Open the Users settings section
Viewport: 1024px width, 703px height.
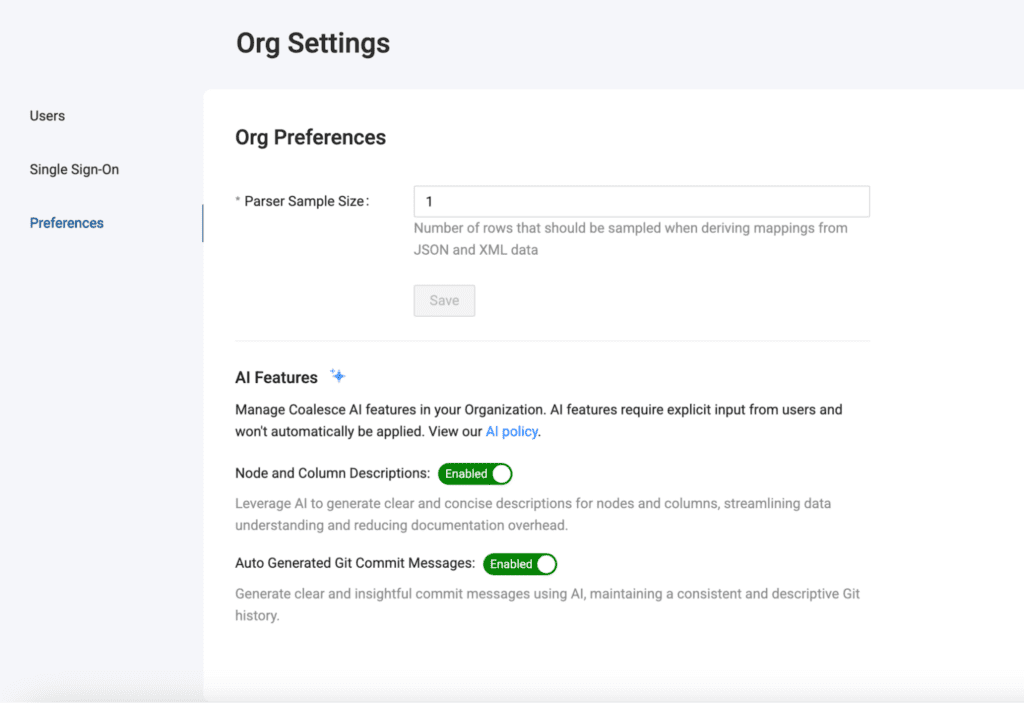(47, 116)
